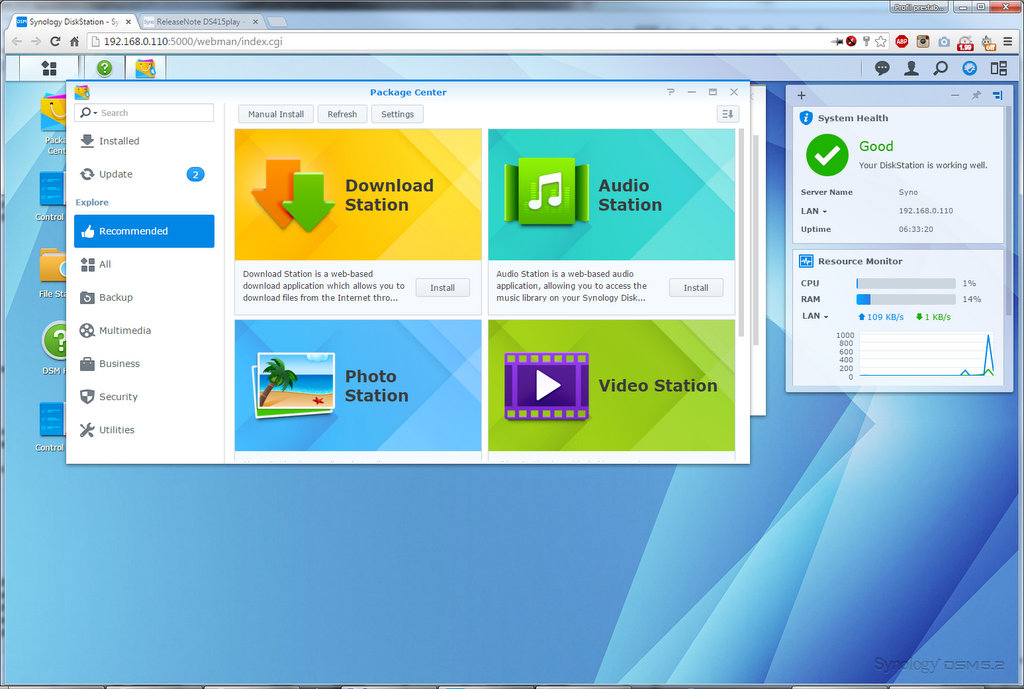Minimize the widget panel
The image size is (1024, 689).
pyautogui.click(x=955, y=95)
